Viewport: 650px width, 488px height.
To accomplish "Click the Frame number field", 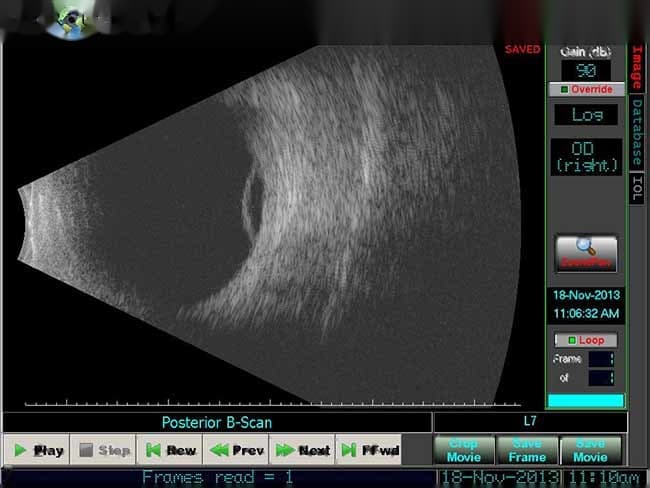I will click(600, 359).
